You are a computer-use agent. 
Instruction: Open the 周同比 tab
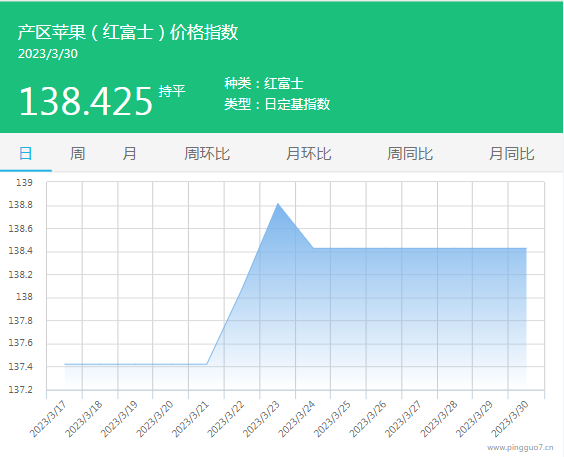pyautogui.click(x=410, y=154)
